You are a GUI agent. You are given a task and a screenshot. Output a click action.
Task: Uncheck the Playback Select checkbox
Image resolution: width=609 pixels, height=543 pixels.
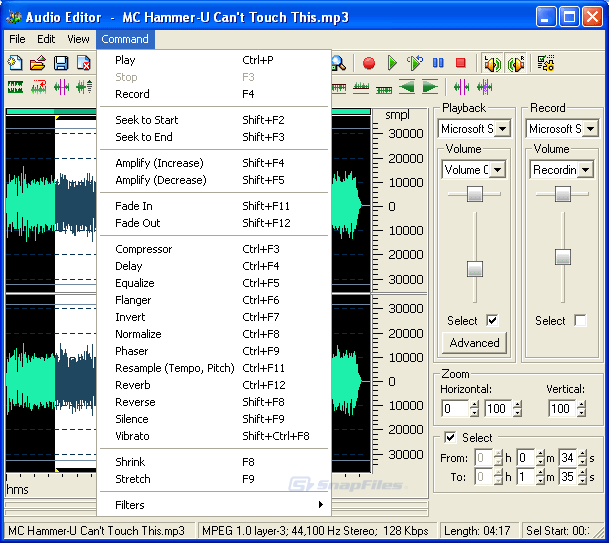[x=492, y=321]
